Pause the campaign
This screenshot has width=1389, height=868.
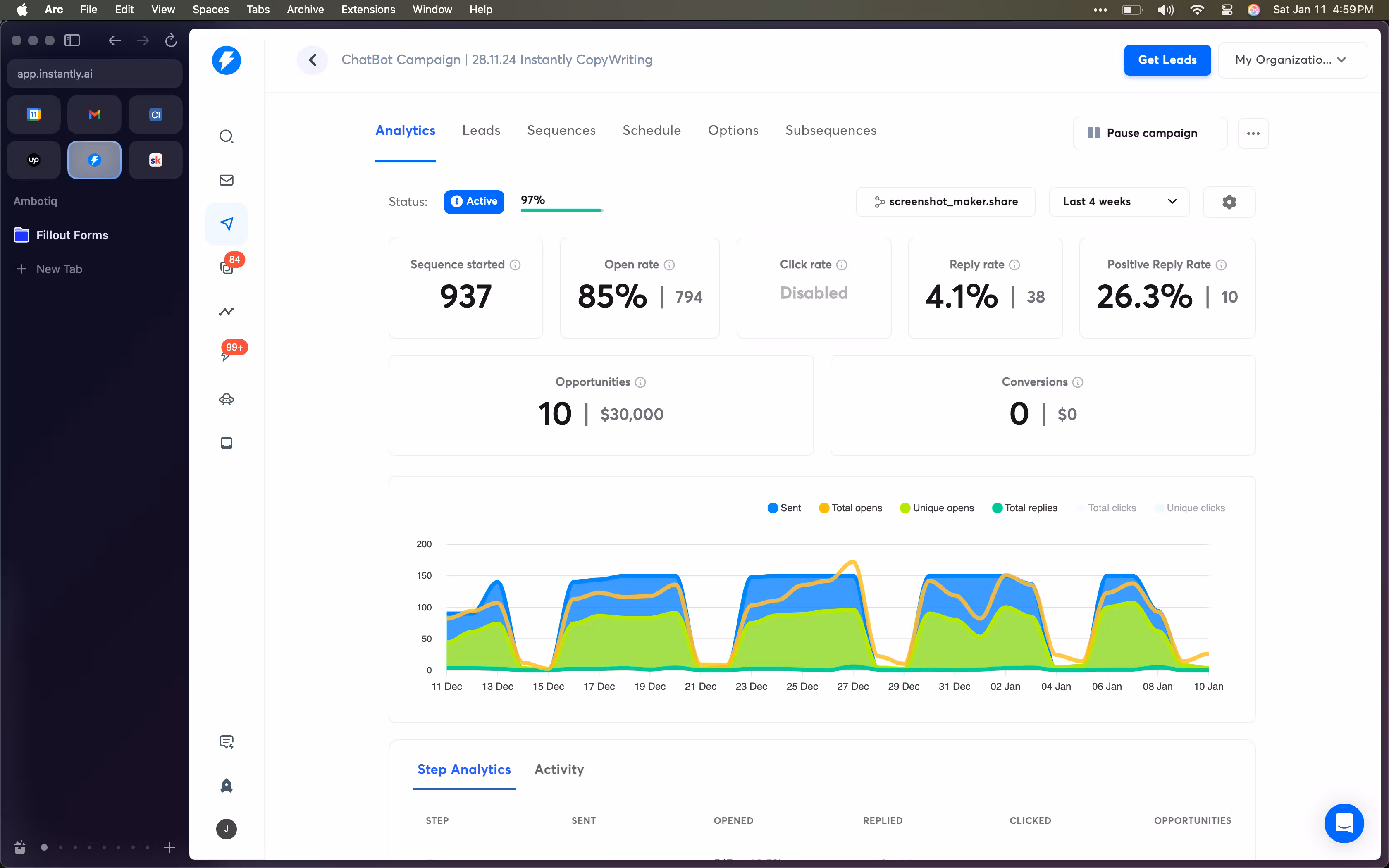(x=1150, y=133)
